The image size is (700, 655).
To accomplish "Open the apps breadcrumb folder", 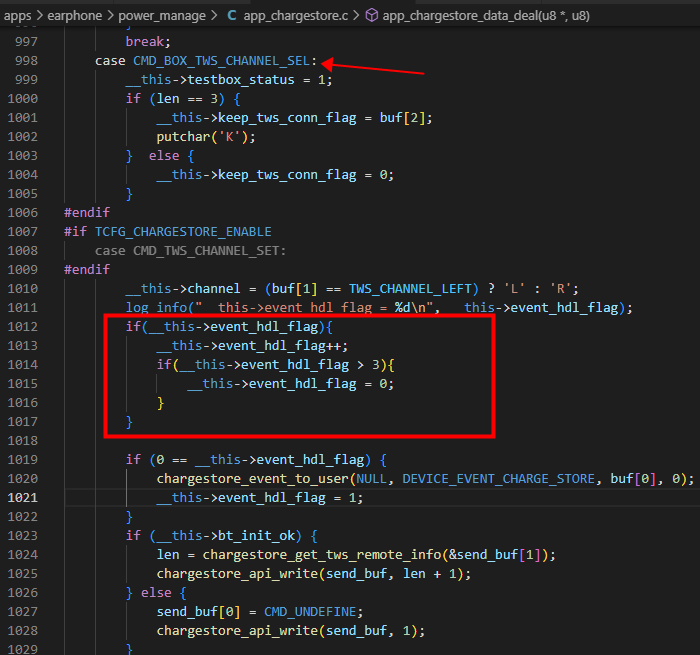I will tap(17, 16).
